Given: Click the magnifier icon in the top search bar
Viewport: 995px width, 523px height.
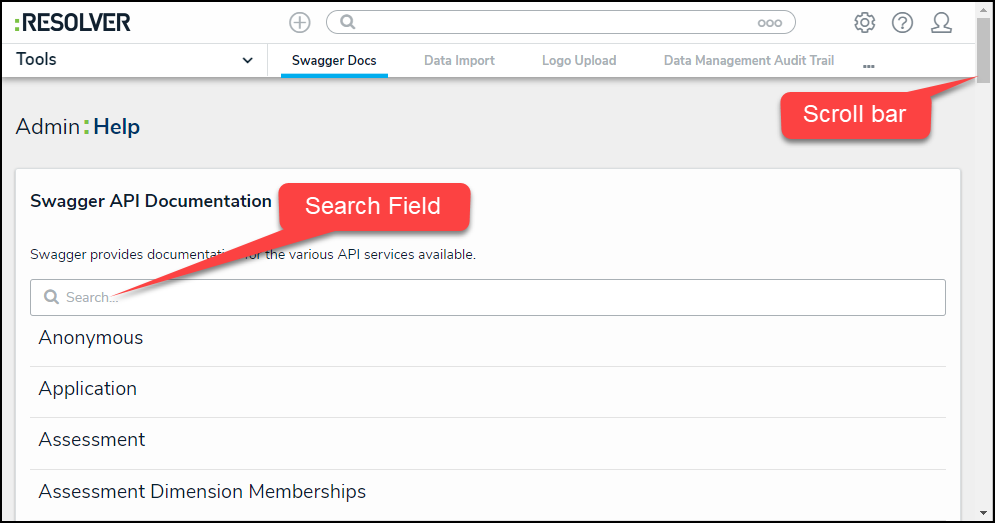Looking at the screenshot, I should 348,22.
